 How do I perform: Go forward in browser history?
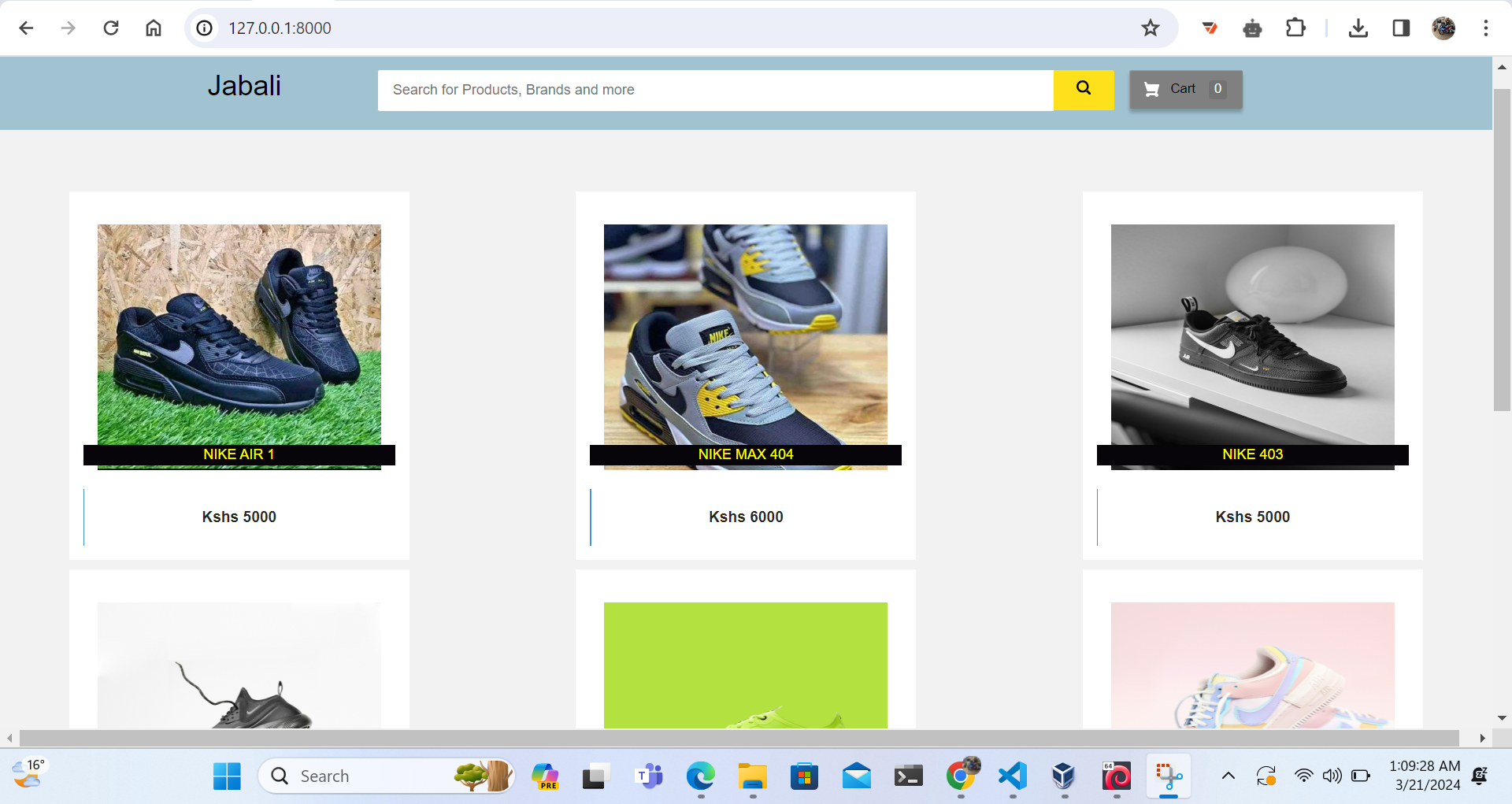tap(69, 28)
